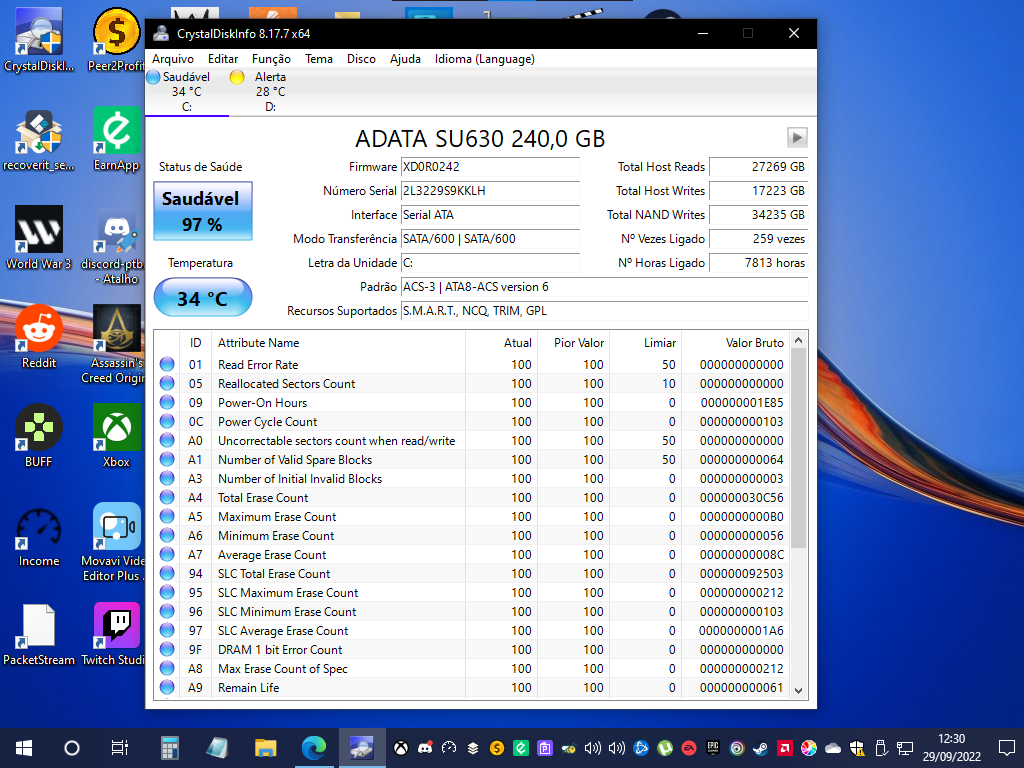Select the Reallocated Sectors Count status orb
1024x768 pixels.
pos(167,383)
